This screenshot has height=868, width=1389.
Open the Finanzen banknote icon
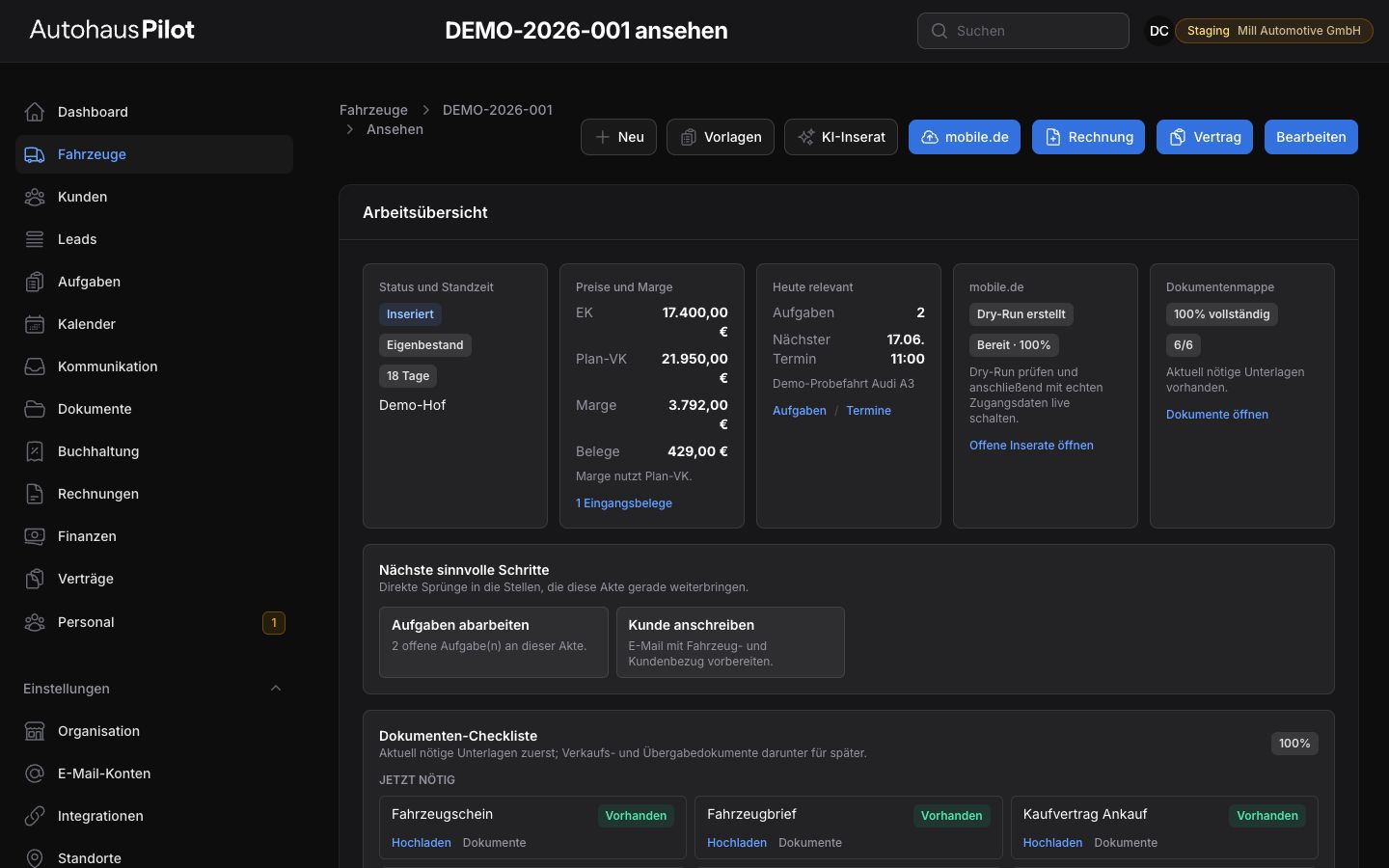coord(35,536)
